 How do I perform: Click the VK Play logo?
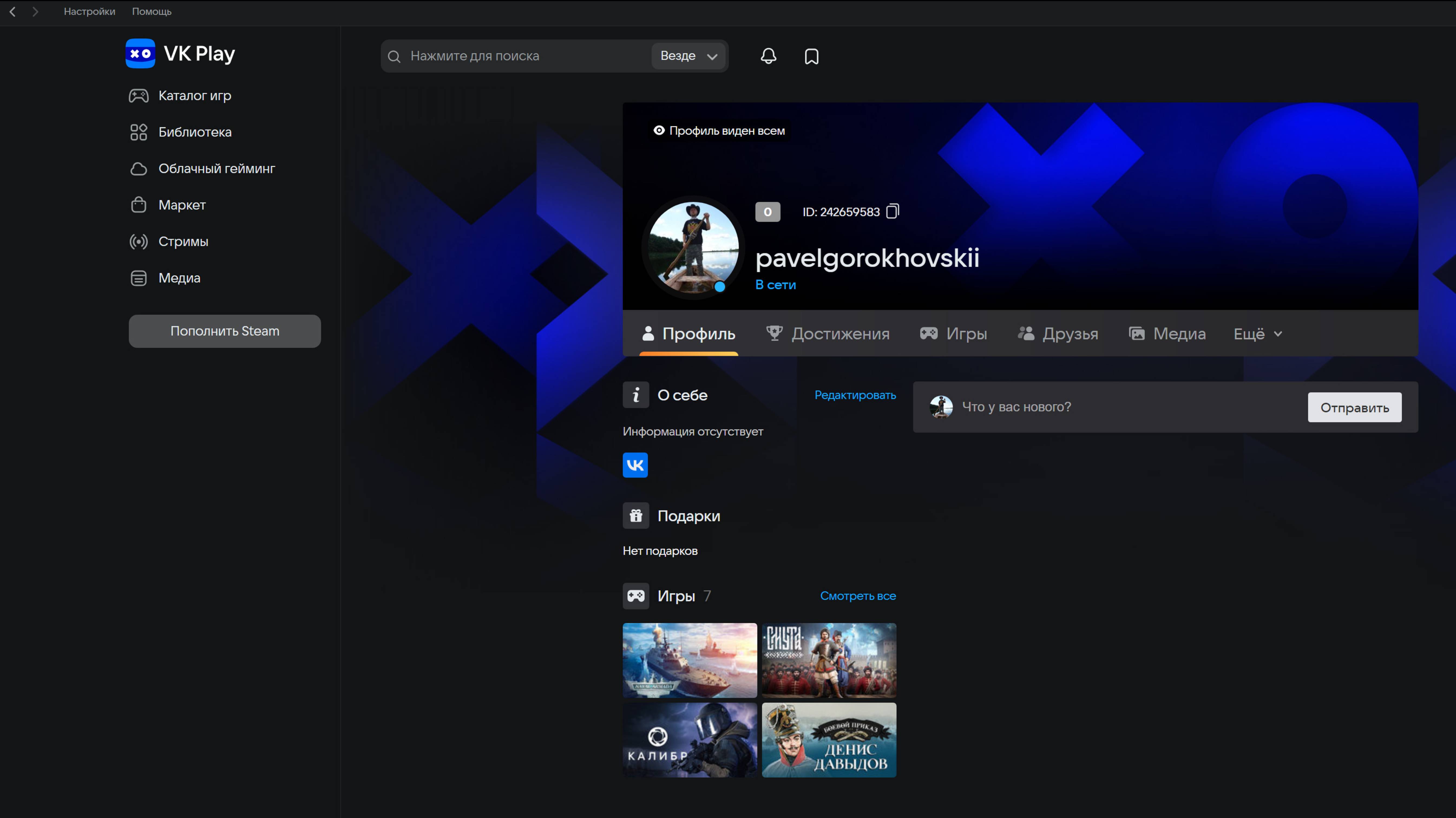click(180, 54)
